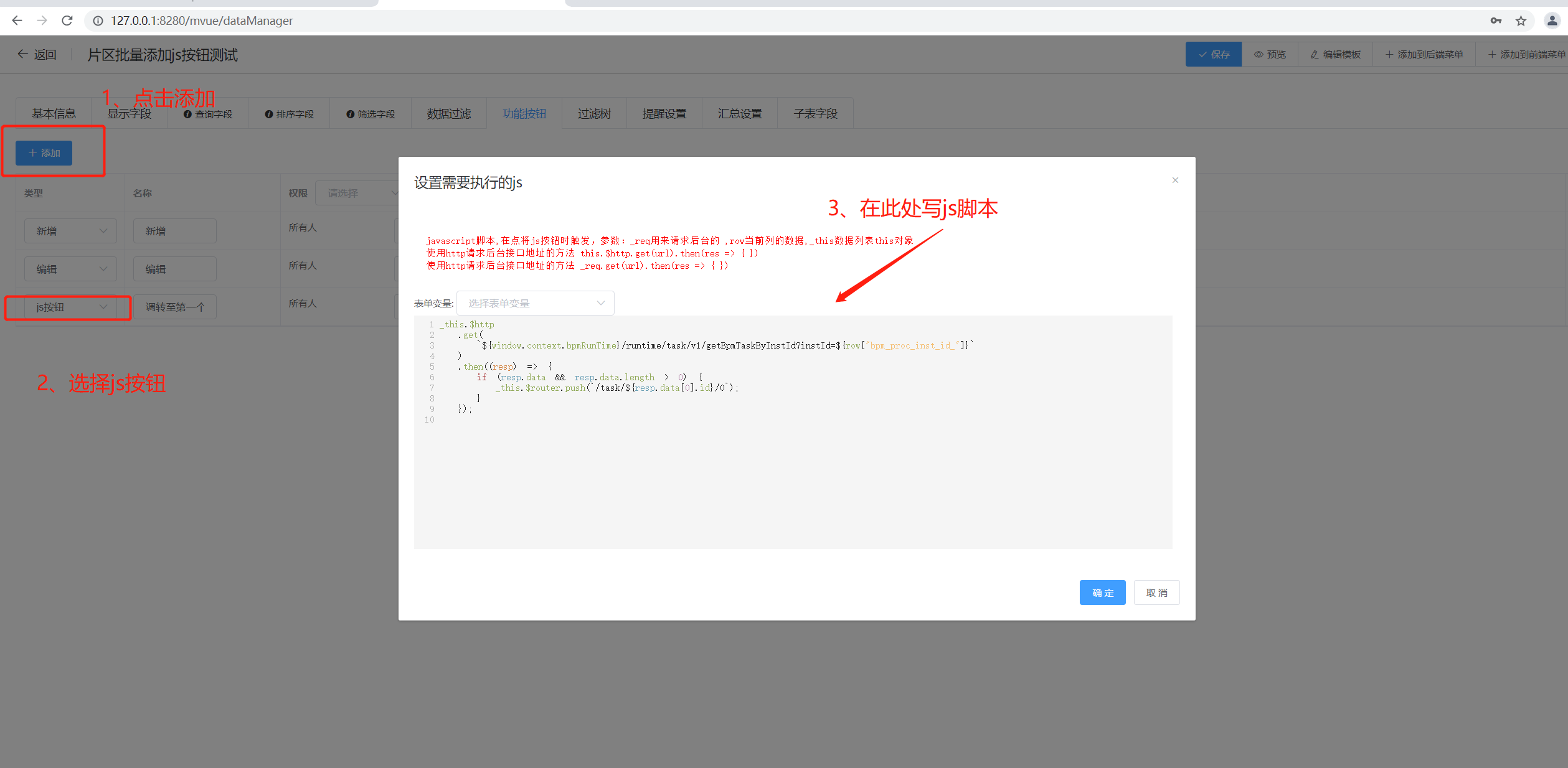Expand the 新增 type dropdown
This screenshot has height=768, width=1568.
(x=70, y=231)
